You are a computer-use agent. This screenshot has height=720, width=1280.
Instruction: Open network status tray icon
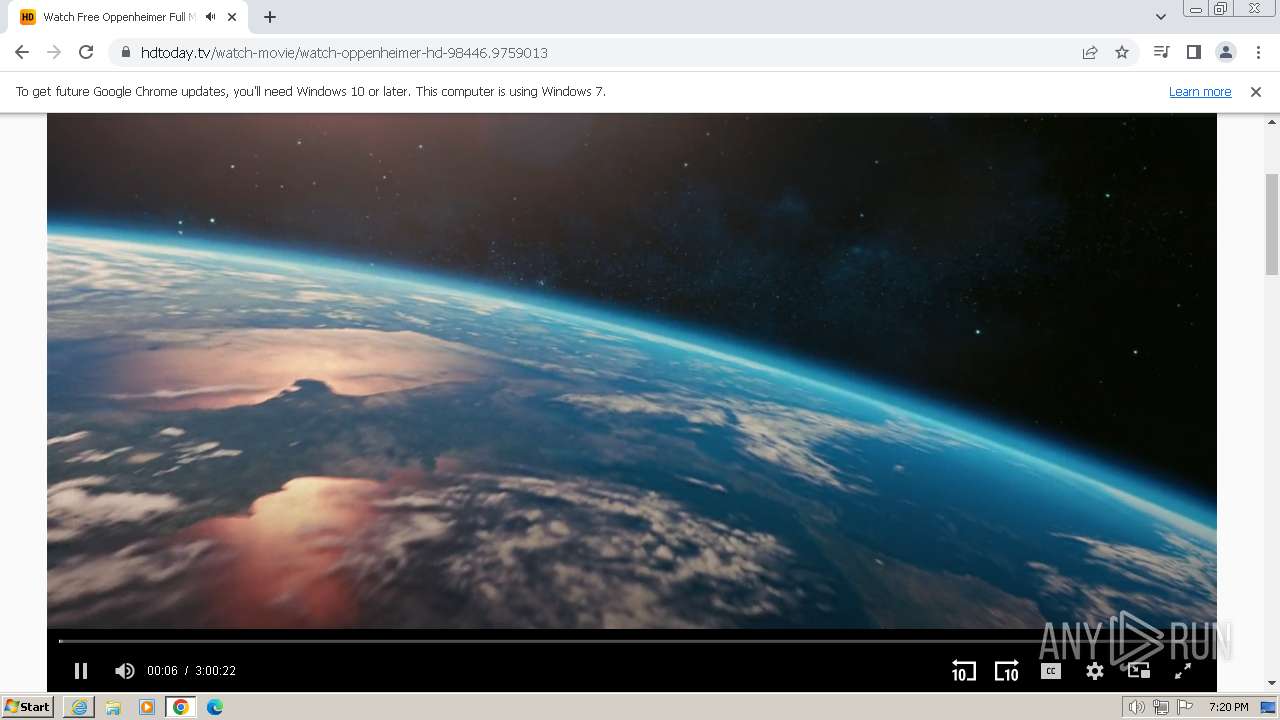tap(1160, 707)
